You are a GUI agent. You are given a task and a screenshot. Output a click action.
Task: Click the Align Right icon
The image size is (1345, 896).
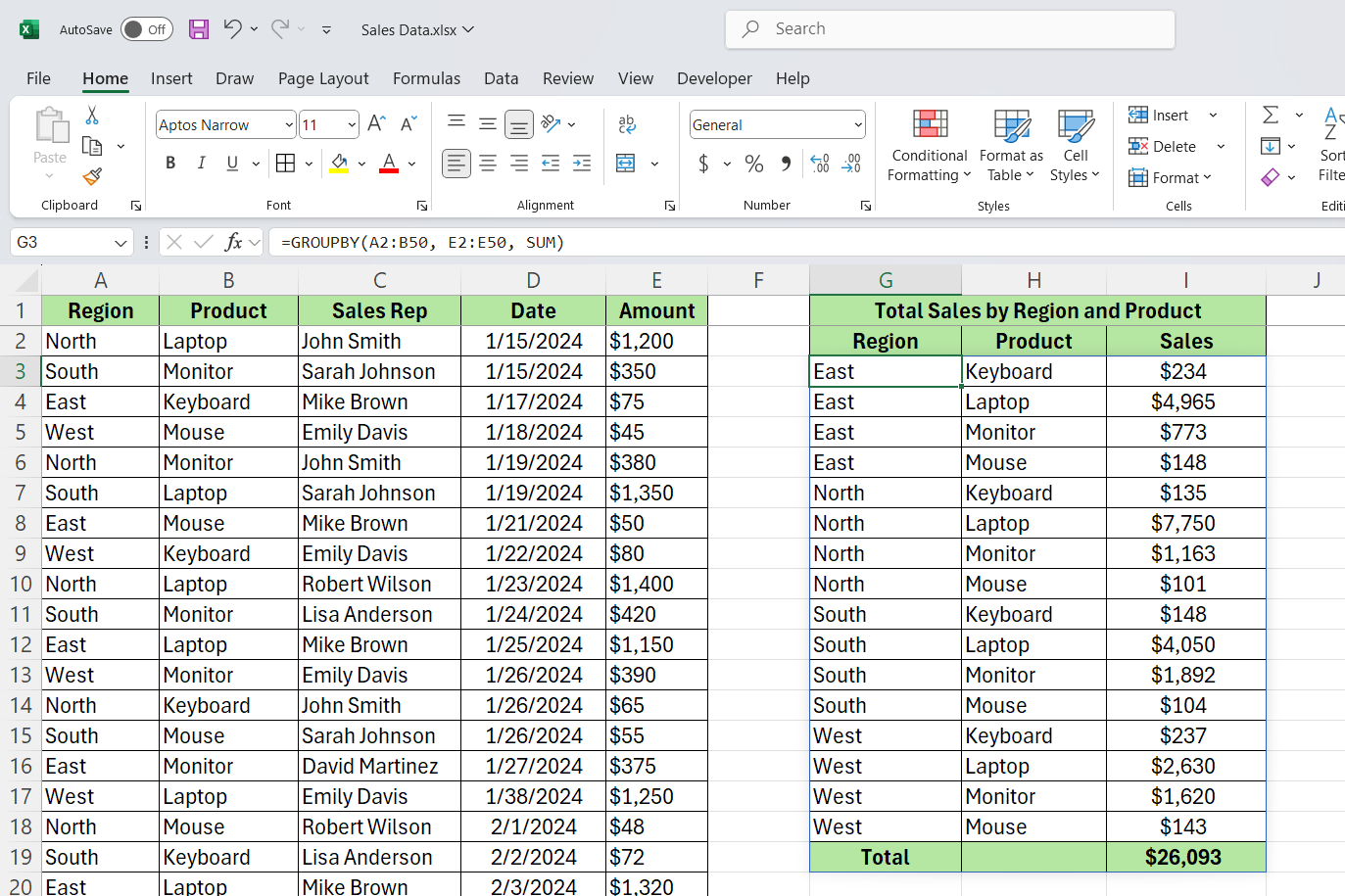pyautogui.click(x=519, y=164)
